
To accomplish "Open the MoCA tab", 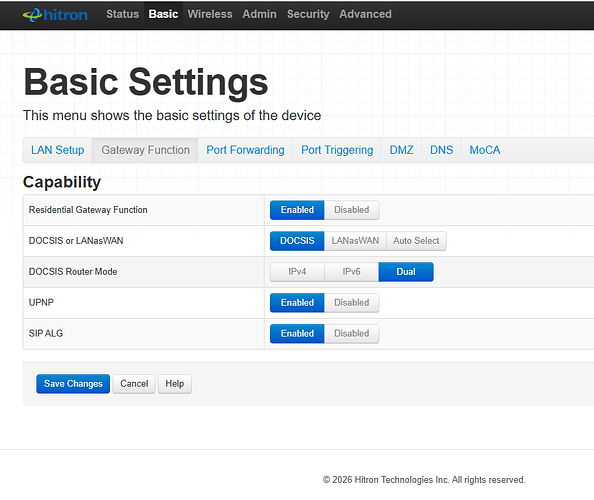I will [x=485, y=150].
